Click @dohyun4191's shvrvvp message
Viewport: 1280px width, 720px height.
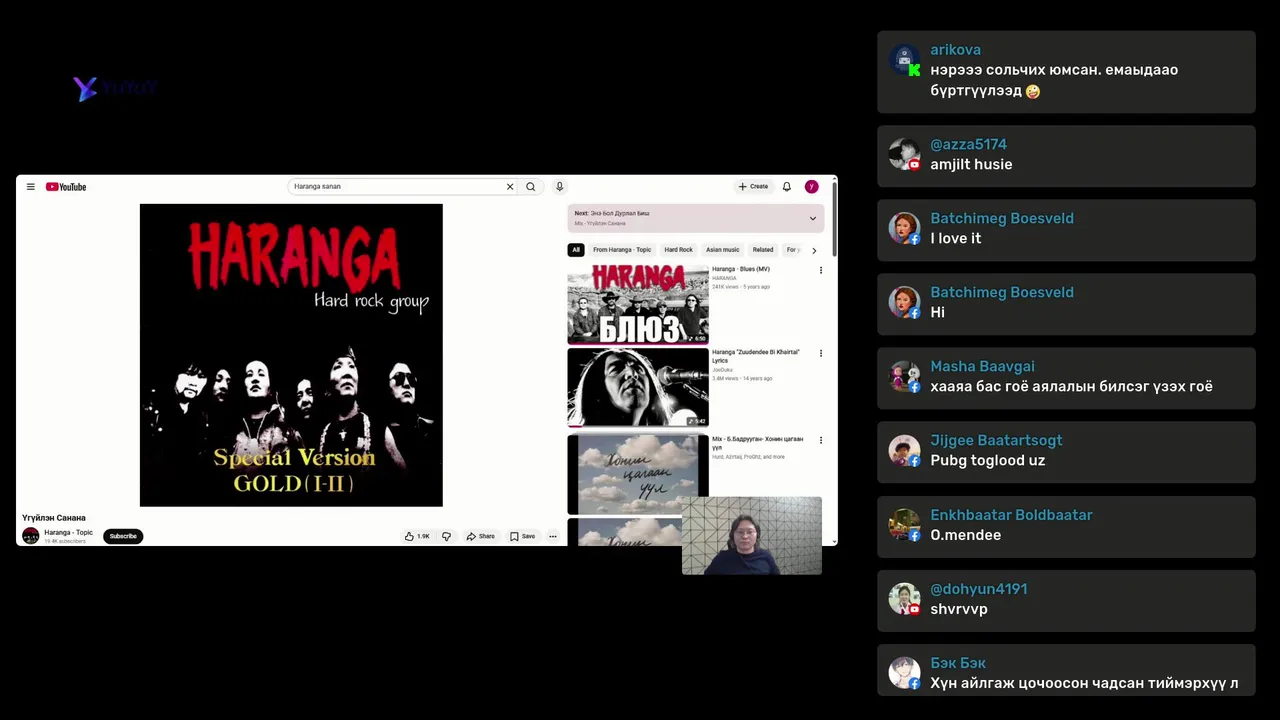tap(1066, 600)
